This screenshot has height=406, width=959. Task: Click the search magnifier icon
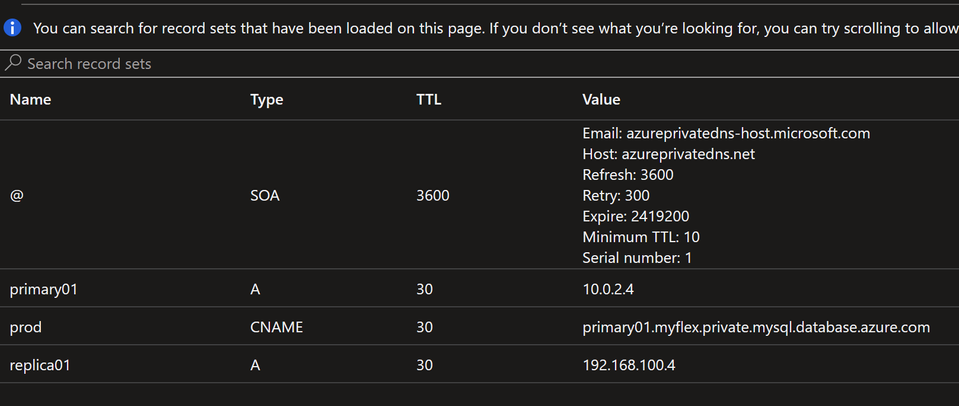[13, 63]
